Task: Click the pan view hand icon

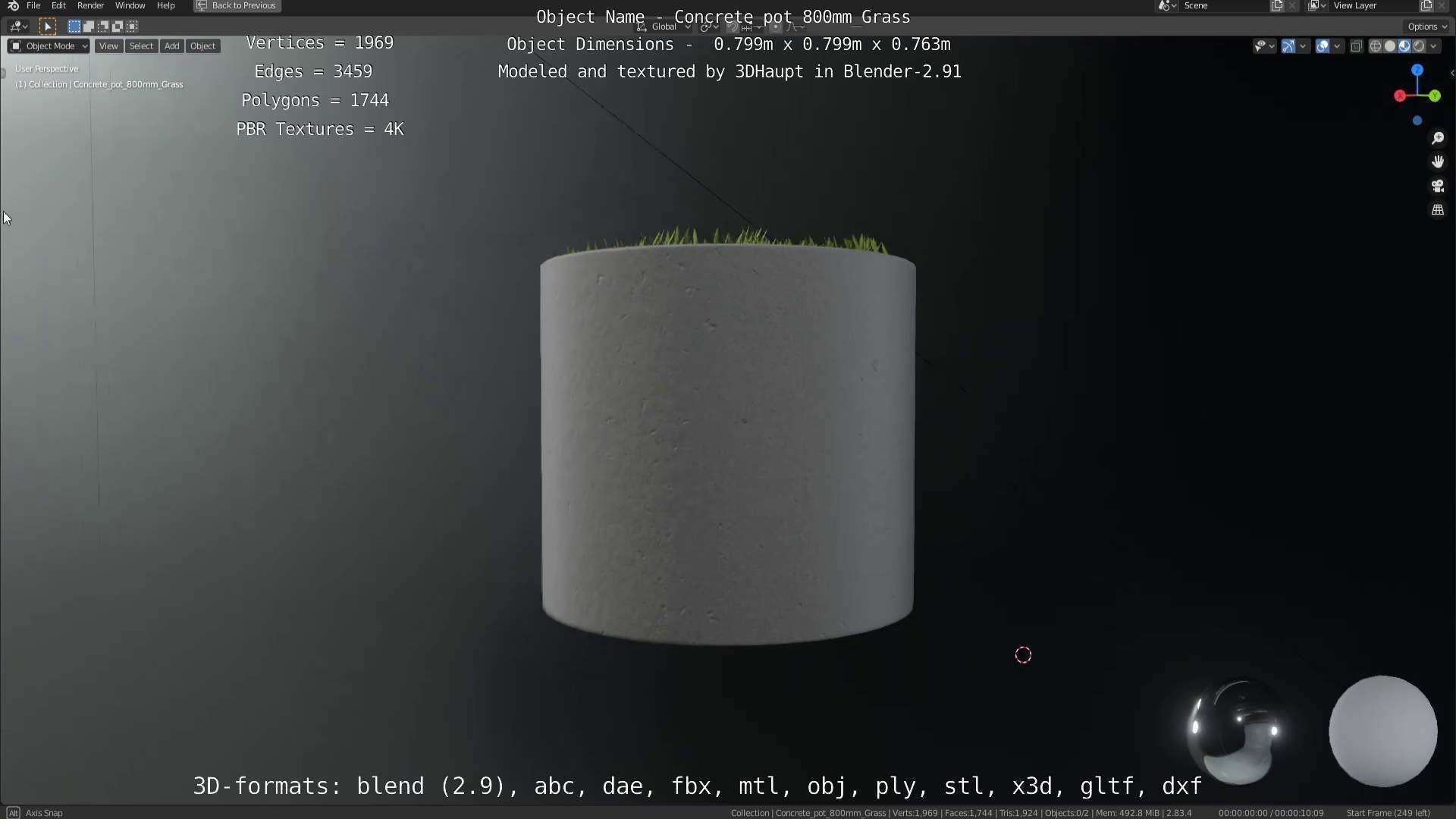Action: point(1438,162)
